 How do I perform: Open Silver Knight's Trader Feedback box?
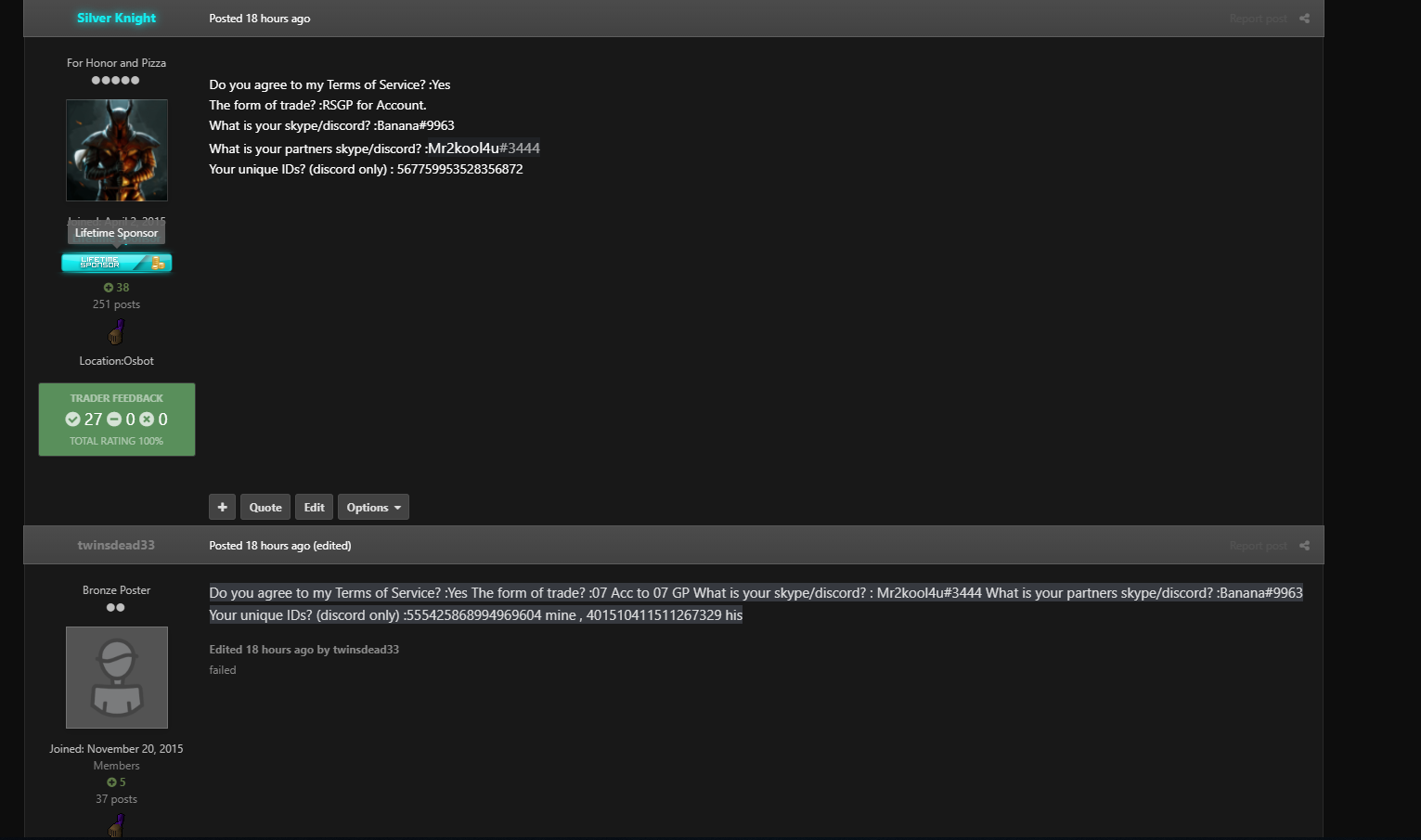pyautogui.click(x=117, y=420)
